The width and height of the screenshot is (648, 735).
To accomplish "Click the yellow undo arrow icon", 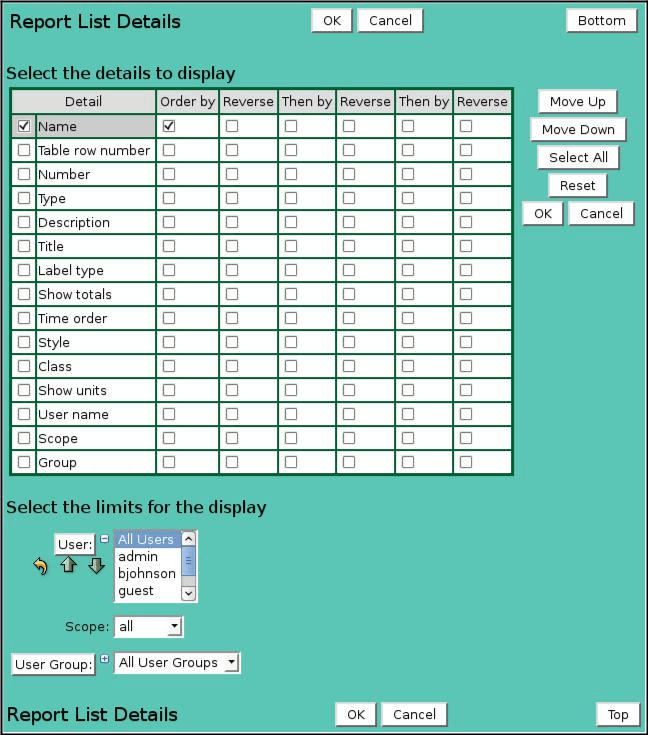I will click(x=41, y=566).
